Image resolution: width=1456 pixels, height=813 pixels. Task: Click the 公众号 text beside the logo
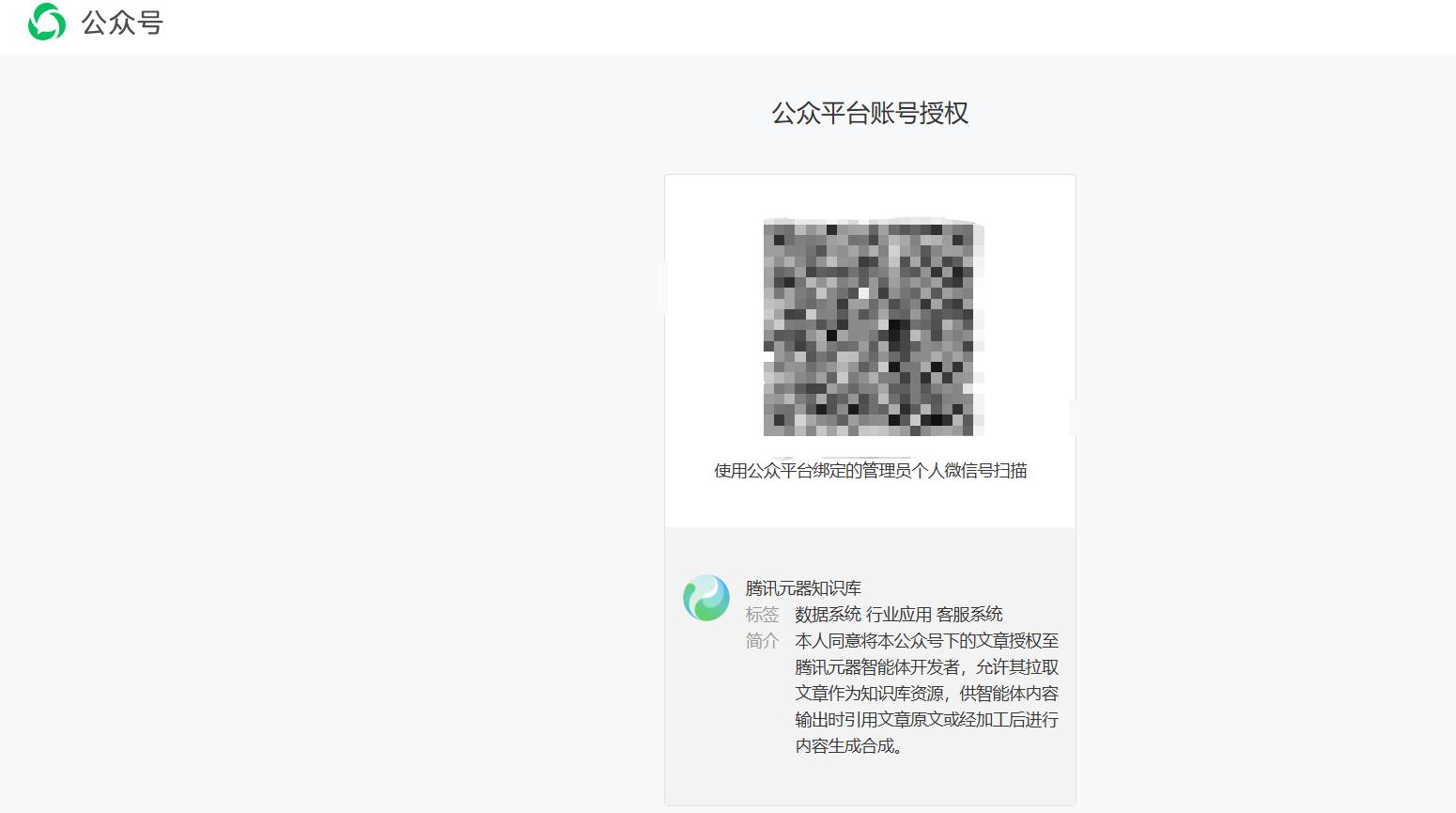click(x=122, y=23)
